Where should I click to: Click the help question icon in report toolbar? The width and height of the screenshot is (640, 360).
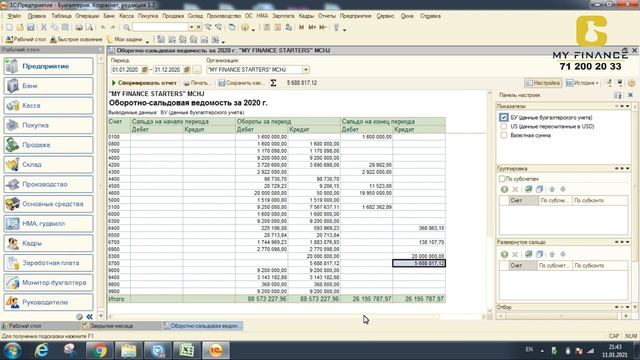click(x=631, y=83)
